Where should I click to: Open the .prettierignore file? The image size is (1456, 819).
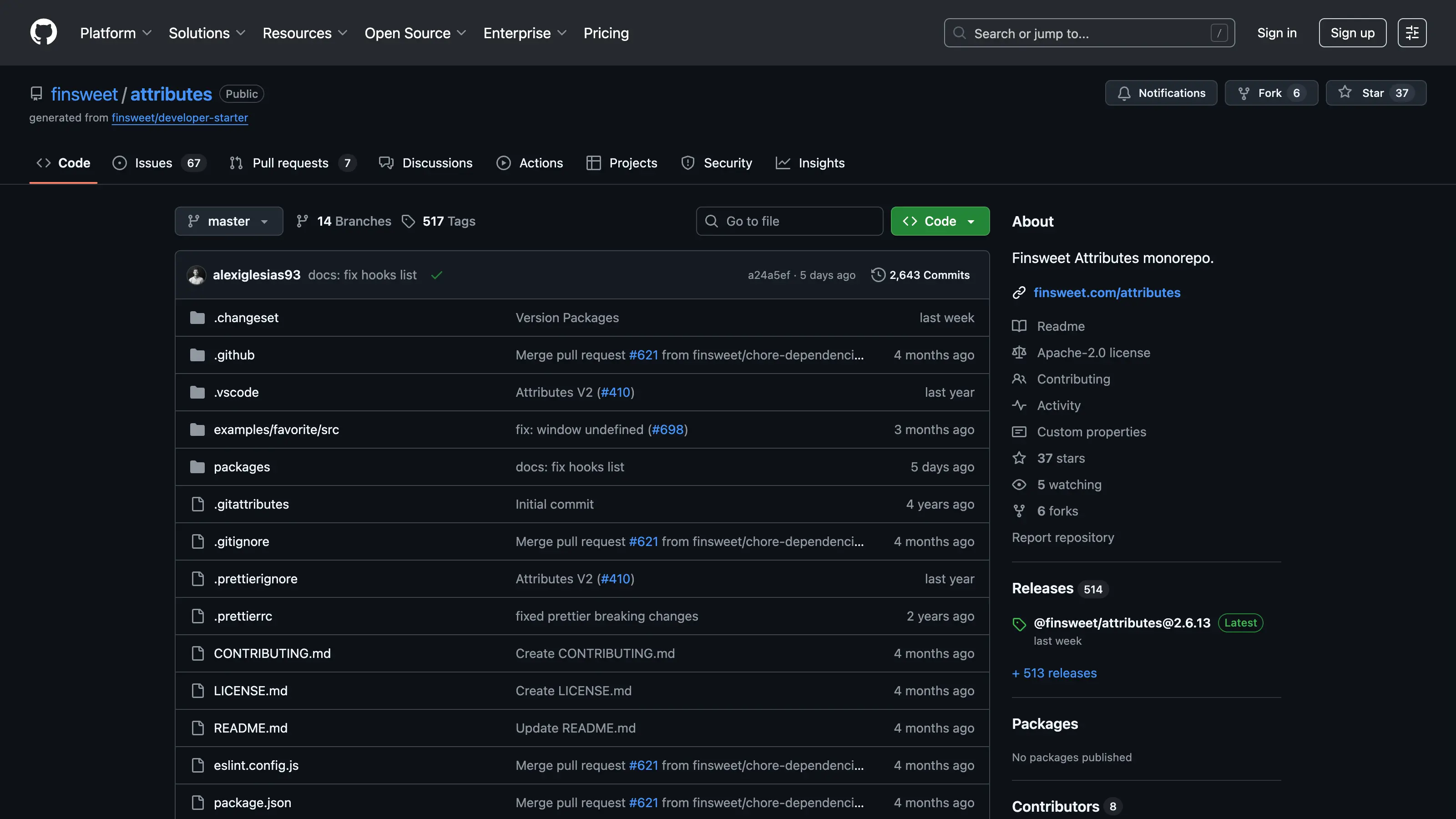point(255,579)
